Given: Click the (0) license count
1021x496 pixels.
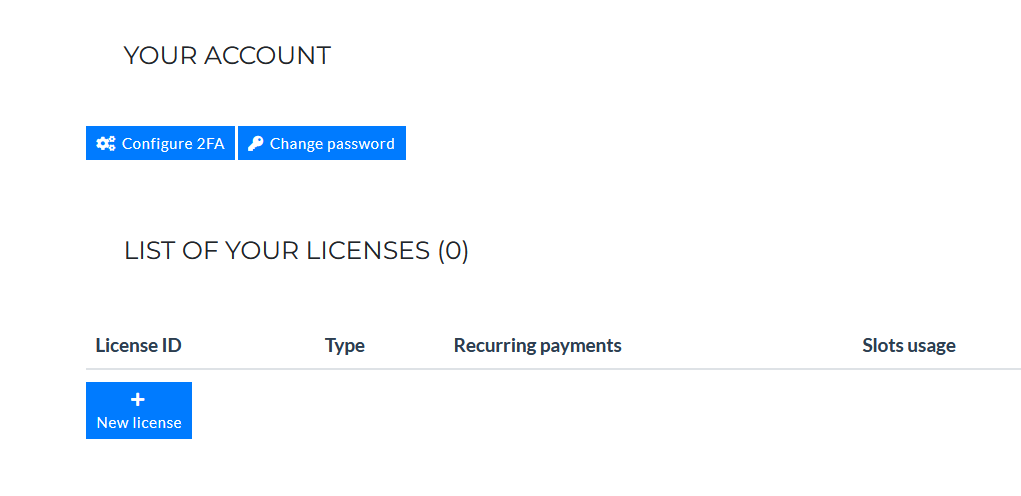Looking at the screenshot, I should (x=453, y=251).
